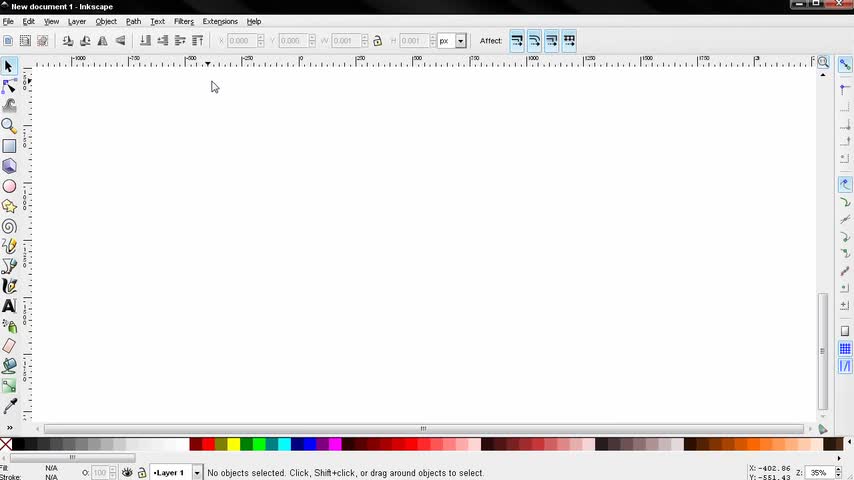Open the Layer menu
Image resolution: width=854 pixels, height=480 pixels.
[x=77, y=21]
